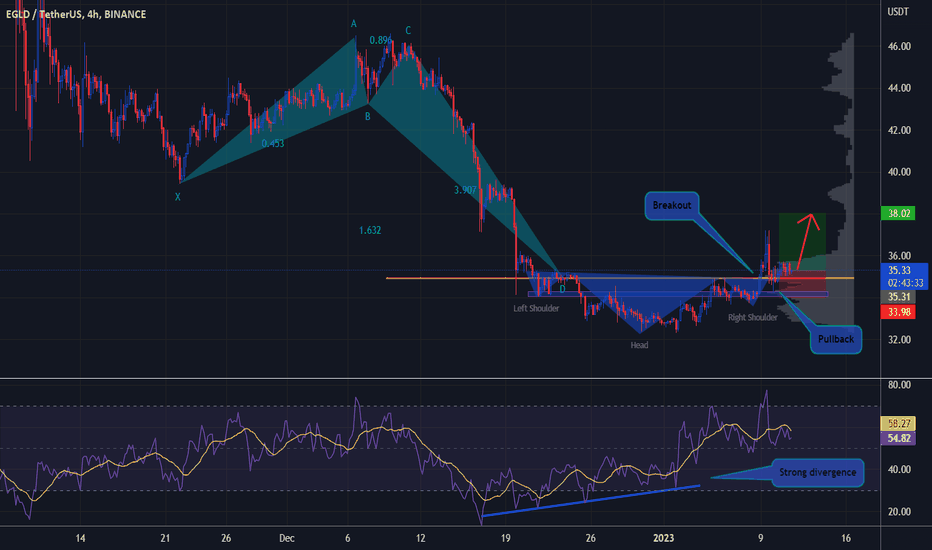Click point D of the harmonic pattern

pos(562,289)
